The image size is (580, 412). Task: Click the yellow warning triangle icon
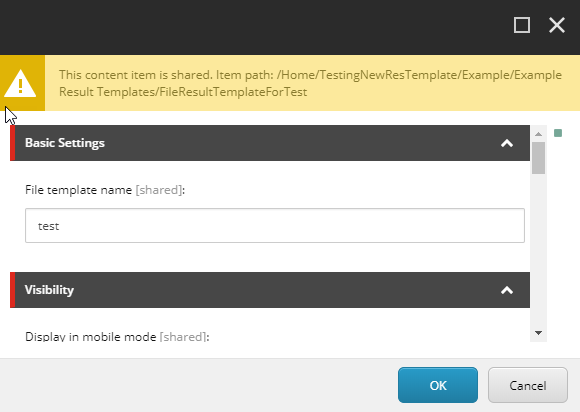point(22,83)
